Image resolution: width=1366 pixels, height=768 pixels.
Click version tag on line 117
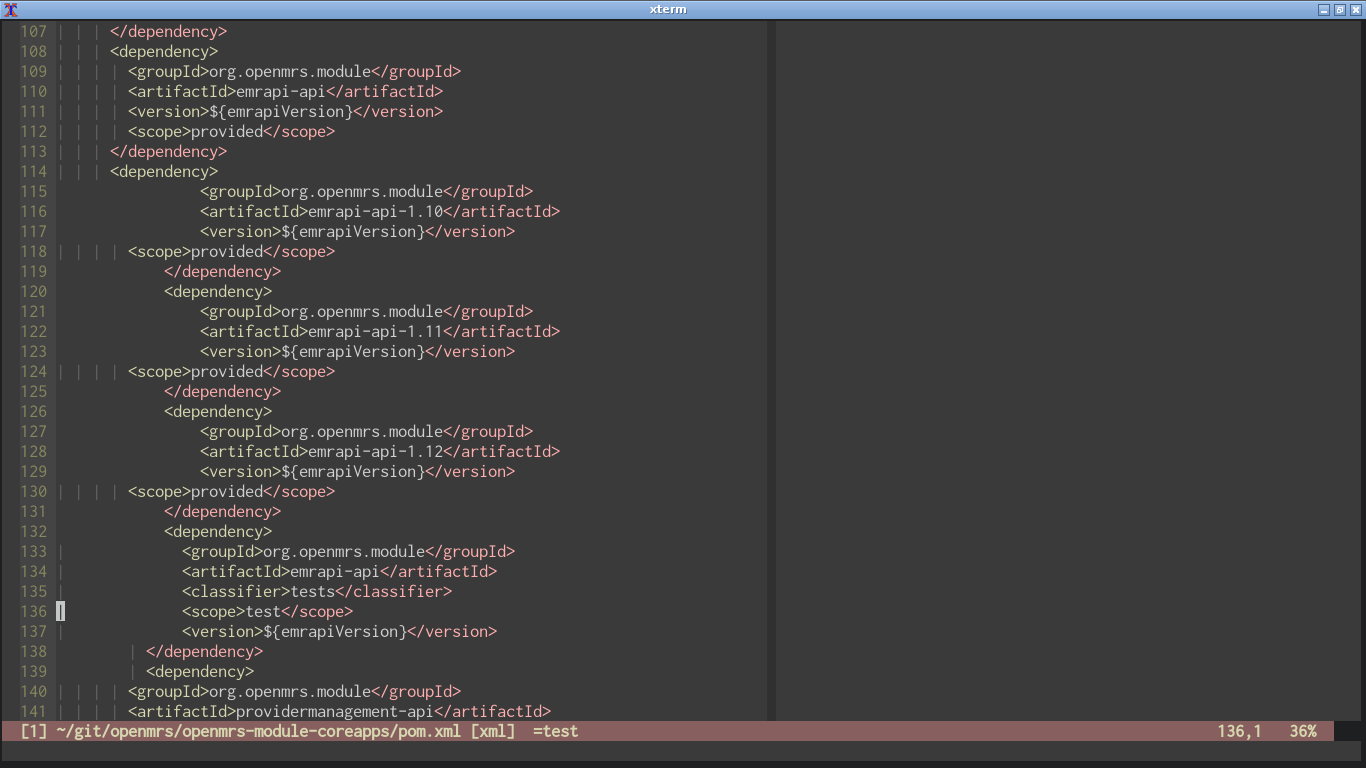coord(358,231)
